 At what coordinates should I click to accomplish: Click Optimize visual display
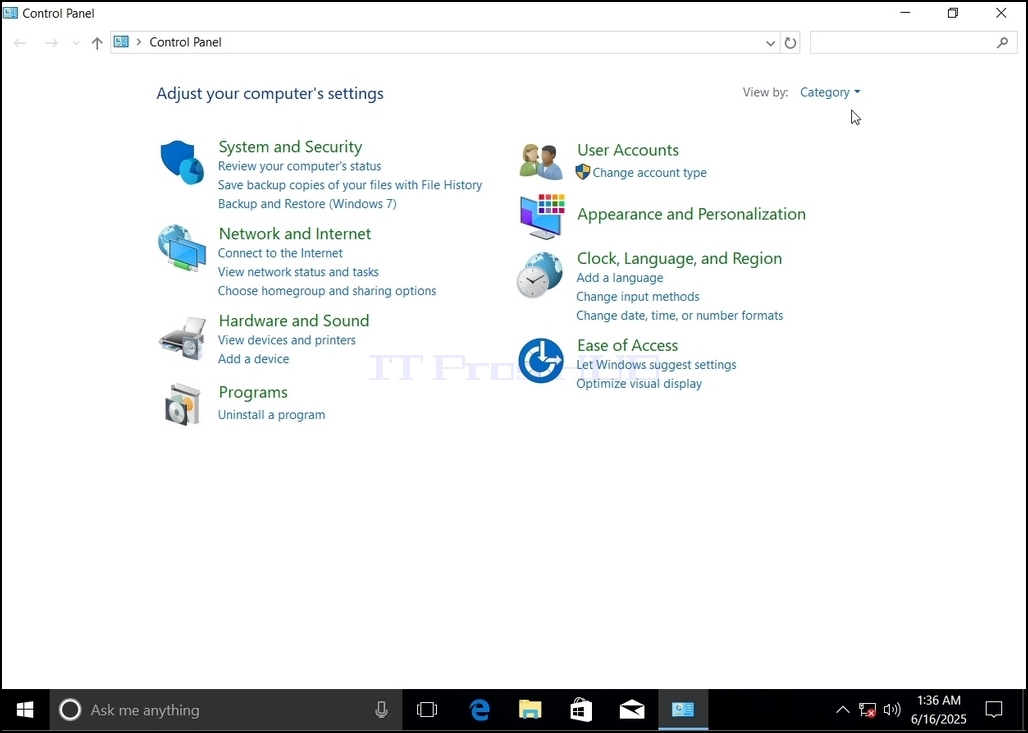coord(639,384)
